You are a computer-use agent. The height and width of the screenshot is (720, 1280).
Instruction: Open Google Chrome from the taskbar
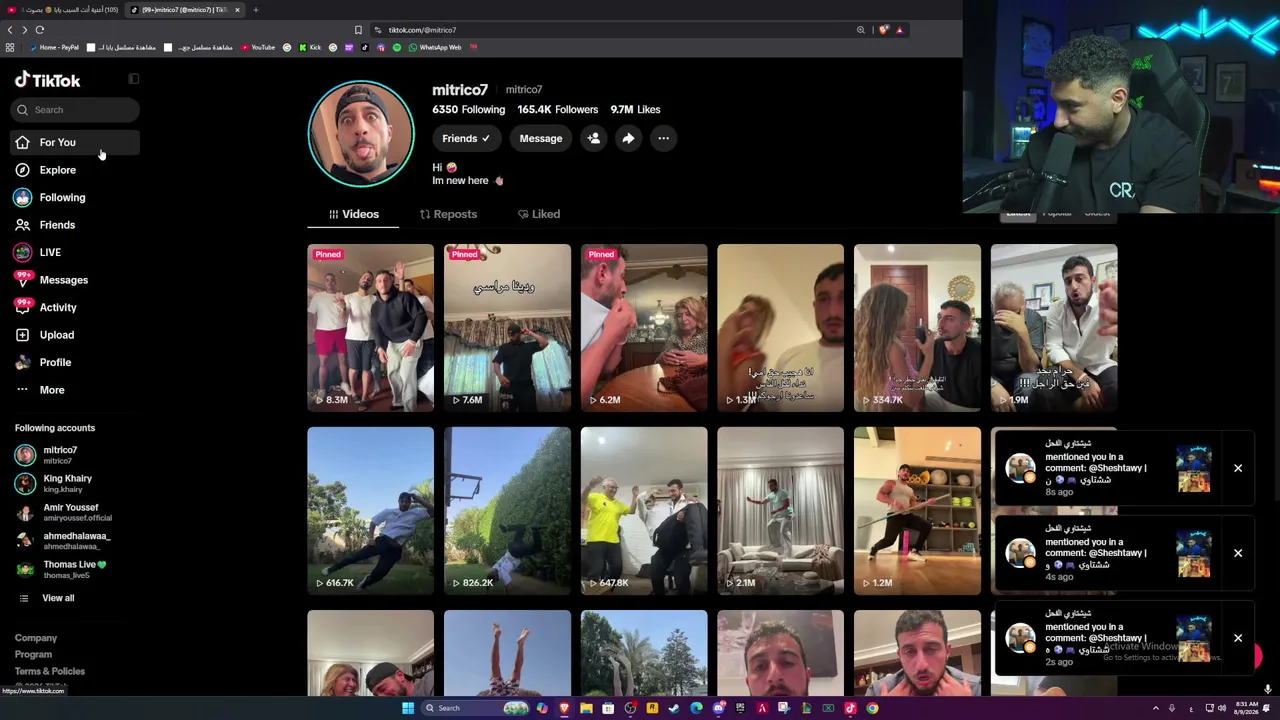(x=872, y=708)
